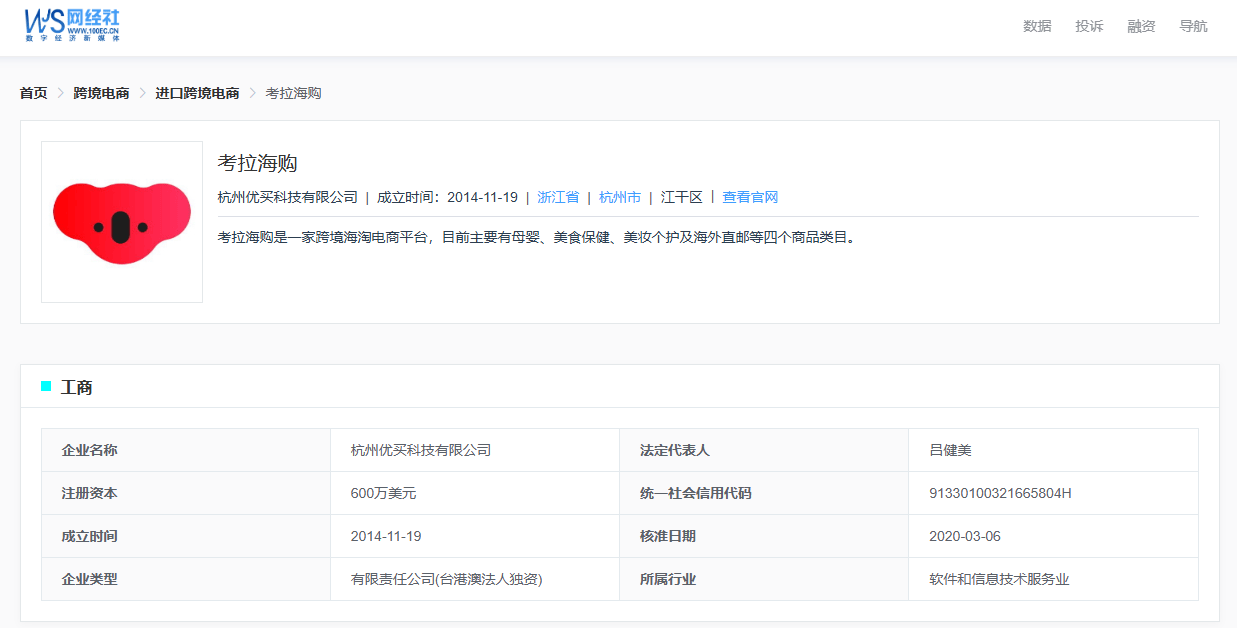Click the 江干区 district text
Screen dimensions: 1237x628
coord(682,197)
